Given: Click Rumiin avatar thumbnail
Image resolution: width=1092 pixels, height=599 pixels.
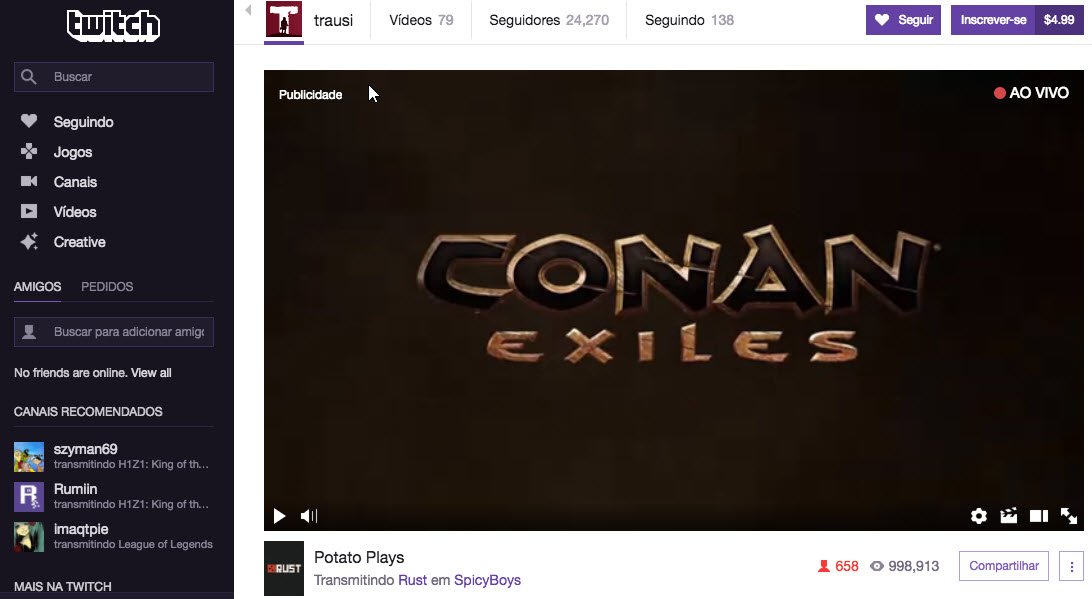Looking at the screenshot, I should click(x=29, y=497).
